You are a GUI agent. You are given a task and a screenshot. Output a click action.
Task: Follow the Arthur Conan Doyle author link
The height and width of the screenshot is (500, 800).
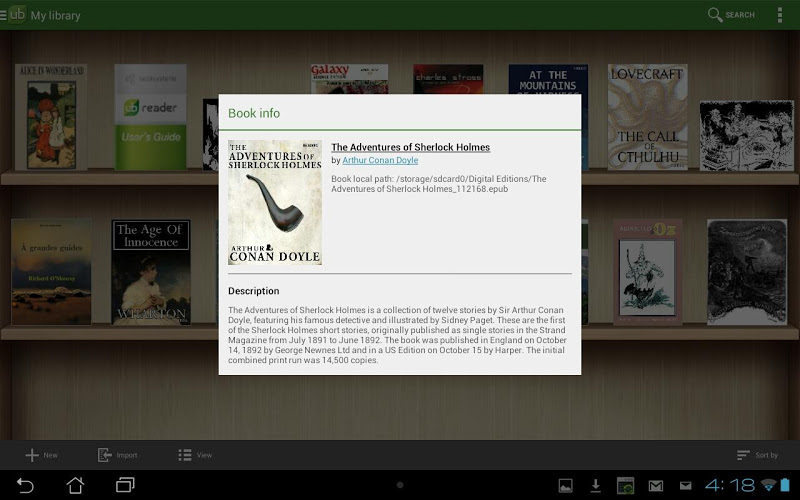(x=380, y=160)
